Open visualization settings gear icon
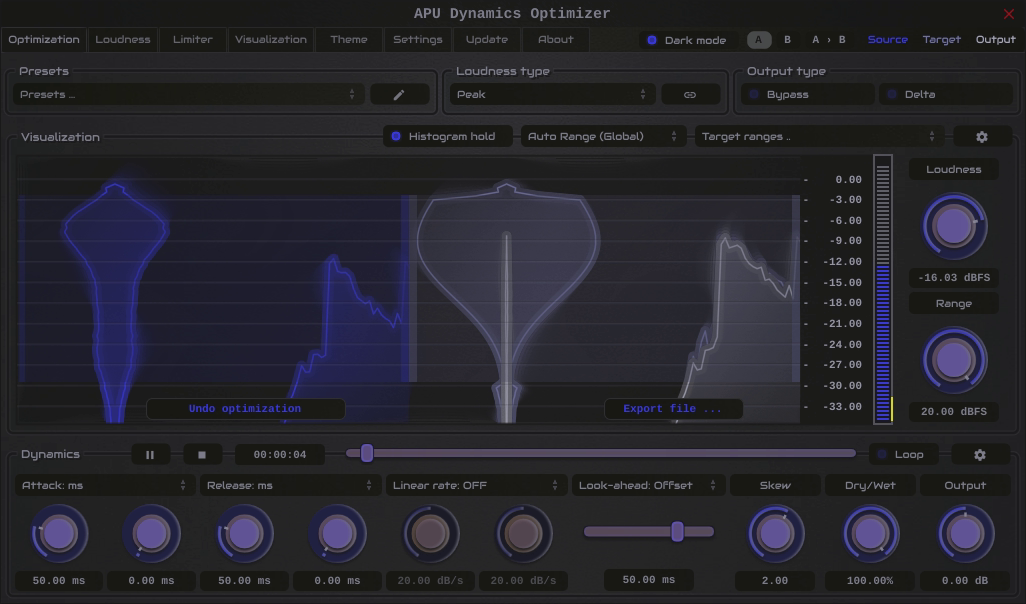 coord(982,137)
